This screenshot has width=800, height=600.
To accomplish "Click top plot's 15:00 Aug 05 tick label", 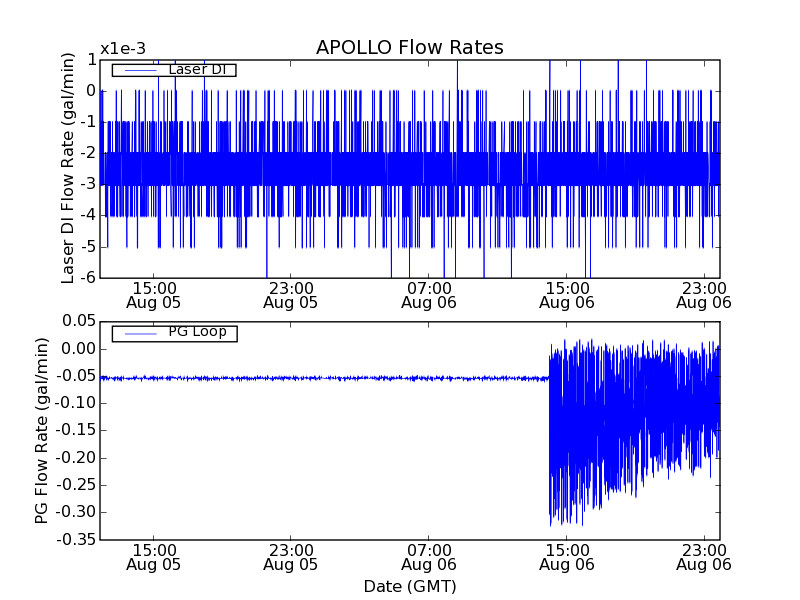I will 154,294.
